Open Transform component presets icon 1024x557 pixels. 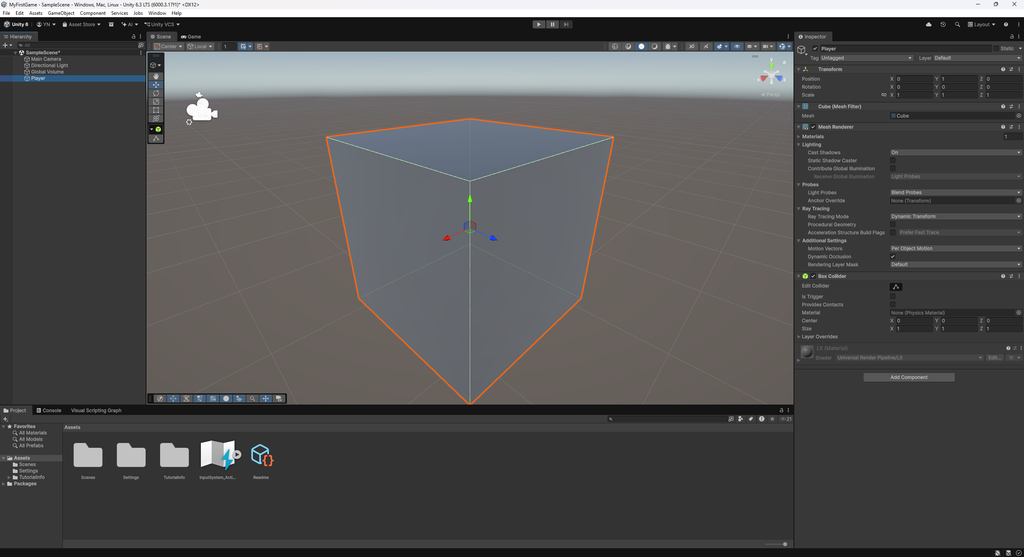click(1011, 69)
